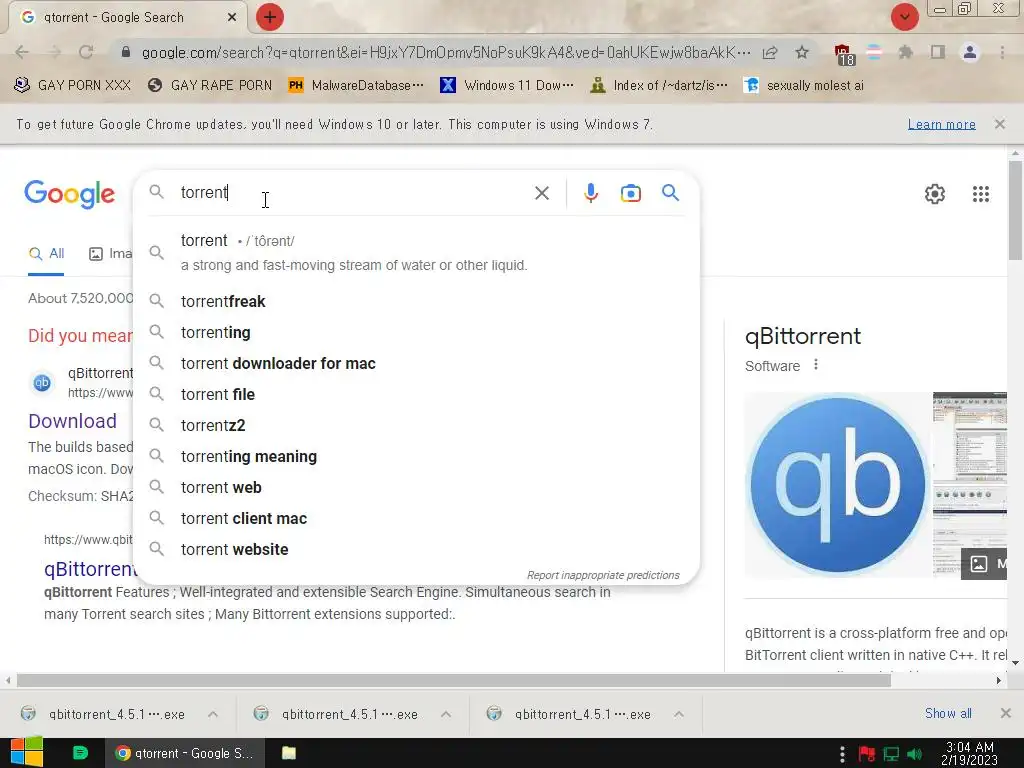Viewport: 1024px width, 768px height.
Task: Open the tab search dropdown button
Action: (904, 17)
